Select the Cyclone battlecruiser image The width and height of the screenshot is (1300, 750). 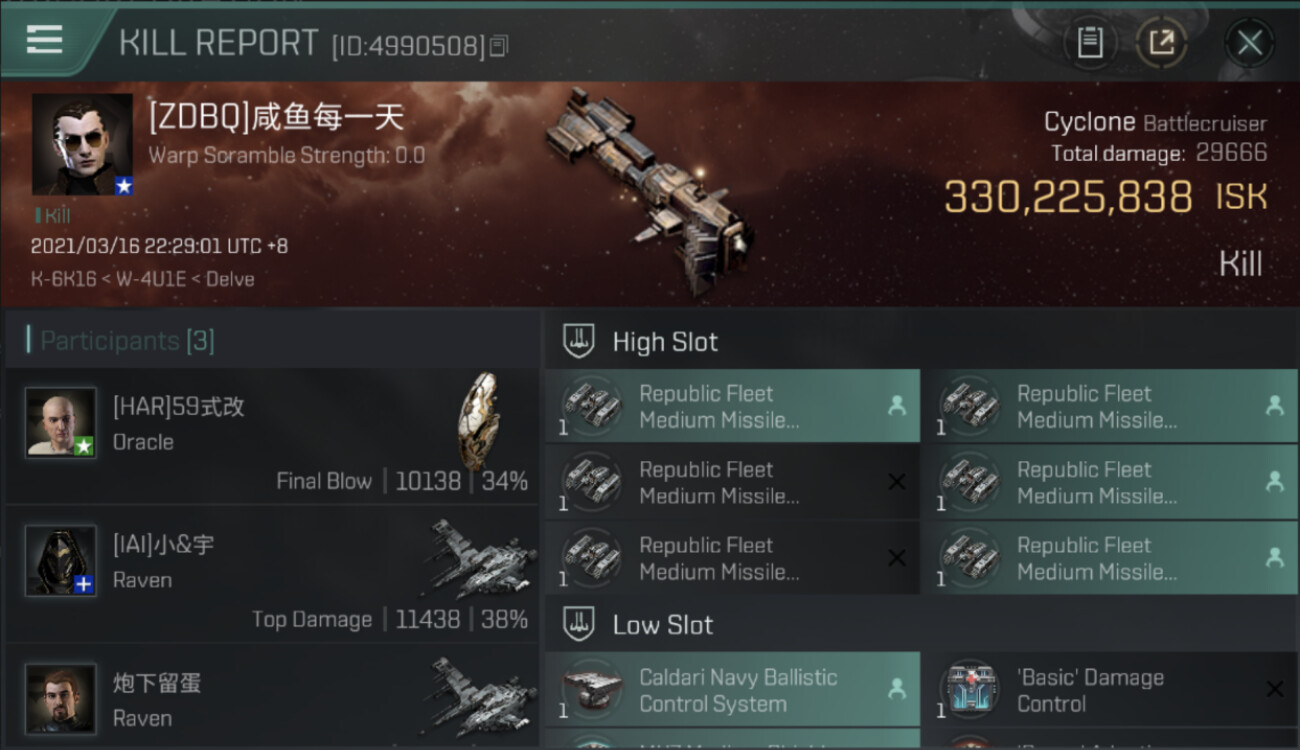[x=648, y=190]
